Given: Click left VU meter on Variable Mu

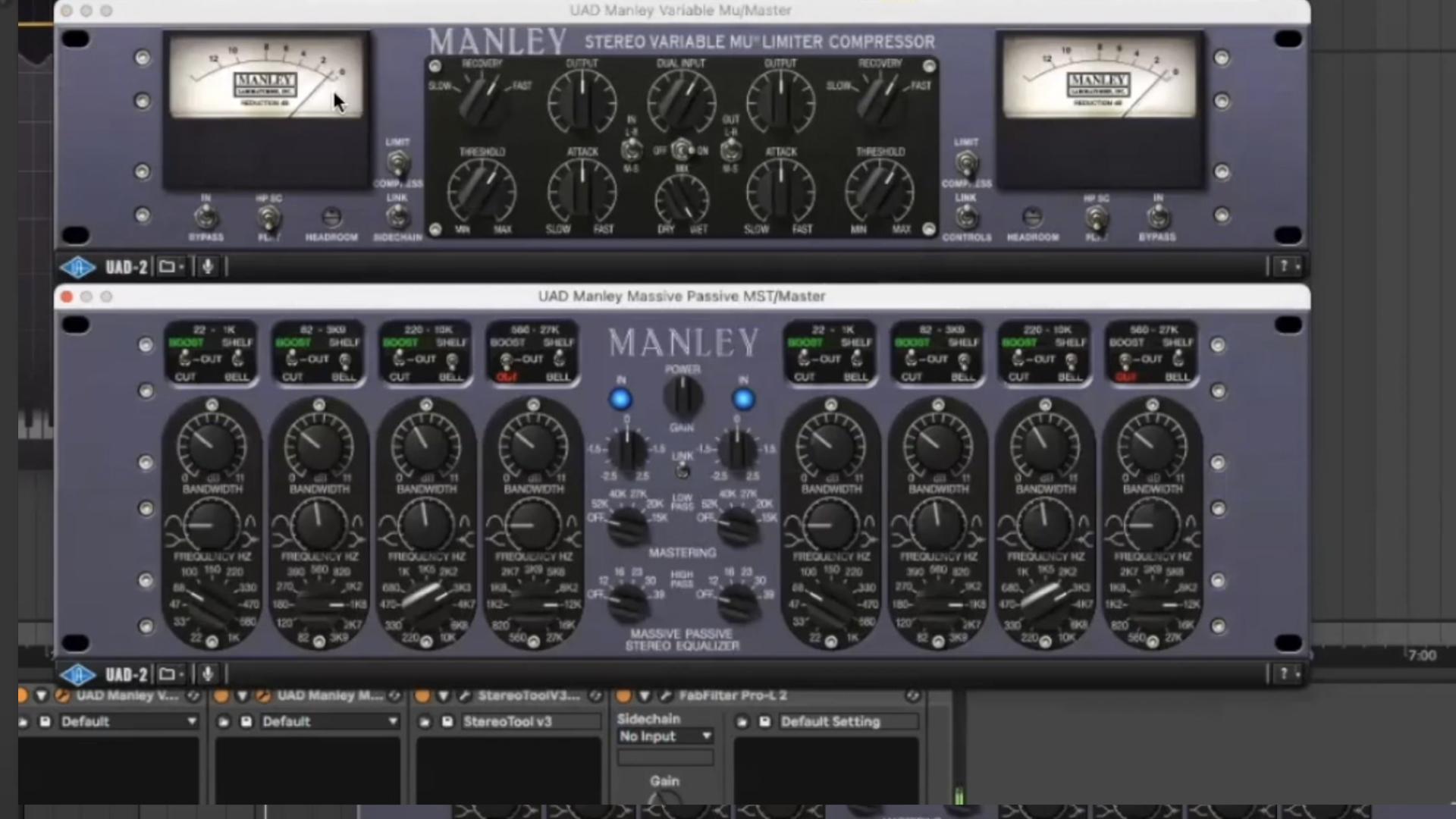Looking at the screenshot, I should pyautogui.click(x=267, y=78).
